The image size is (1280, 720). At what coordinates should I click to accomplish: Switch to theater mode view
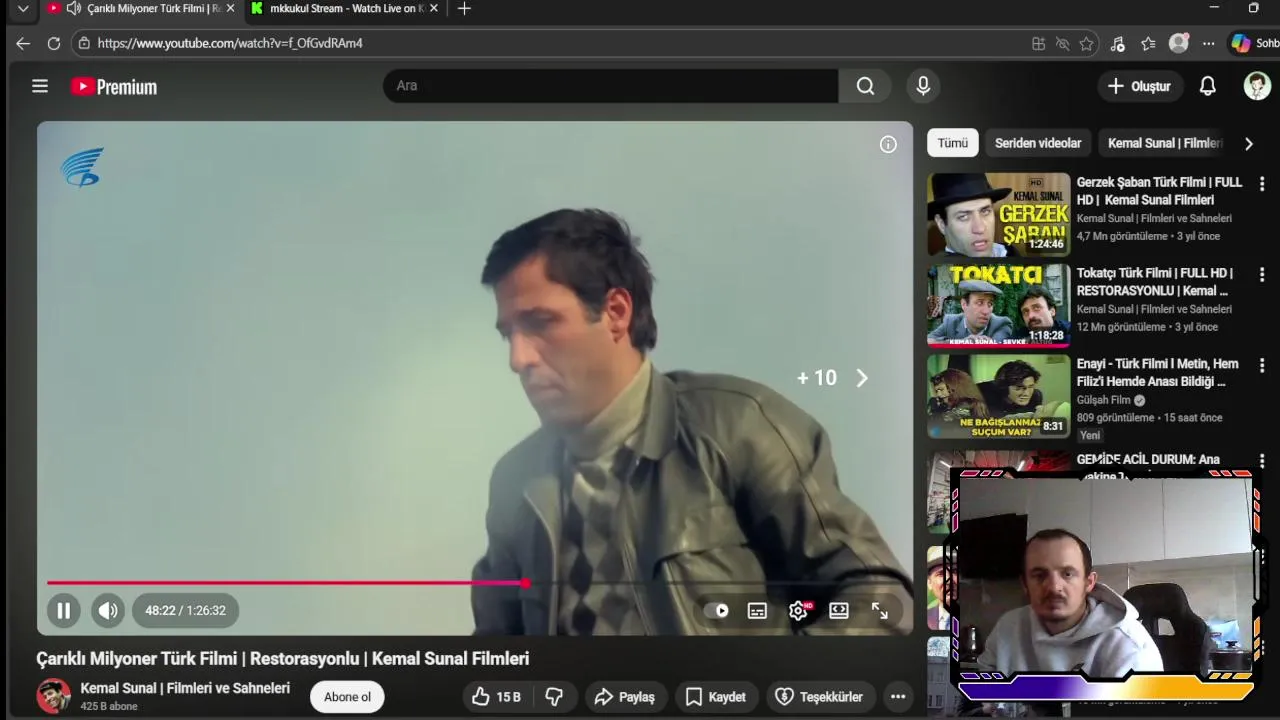coord(839,611)
